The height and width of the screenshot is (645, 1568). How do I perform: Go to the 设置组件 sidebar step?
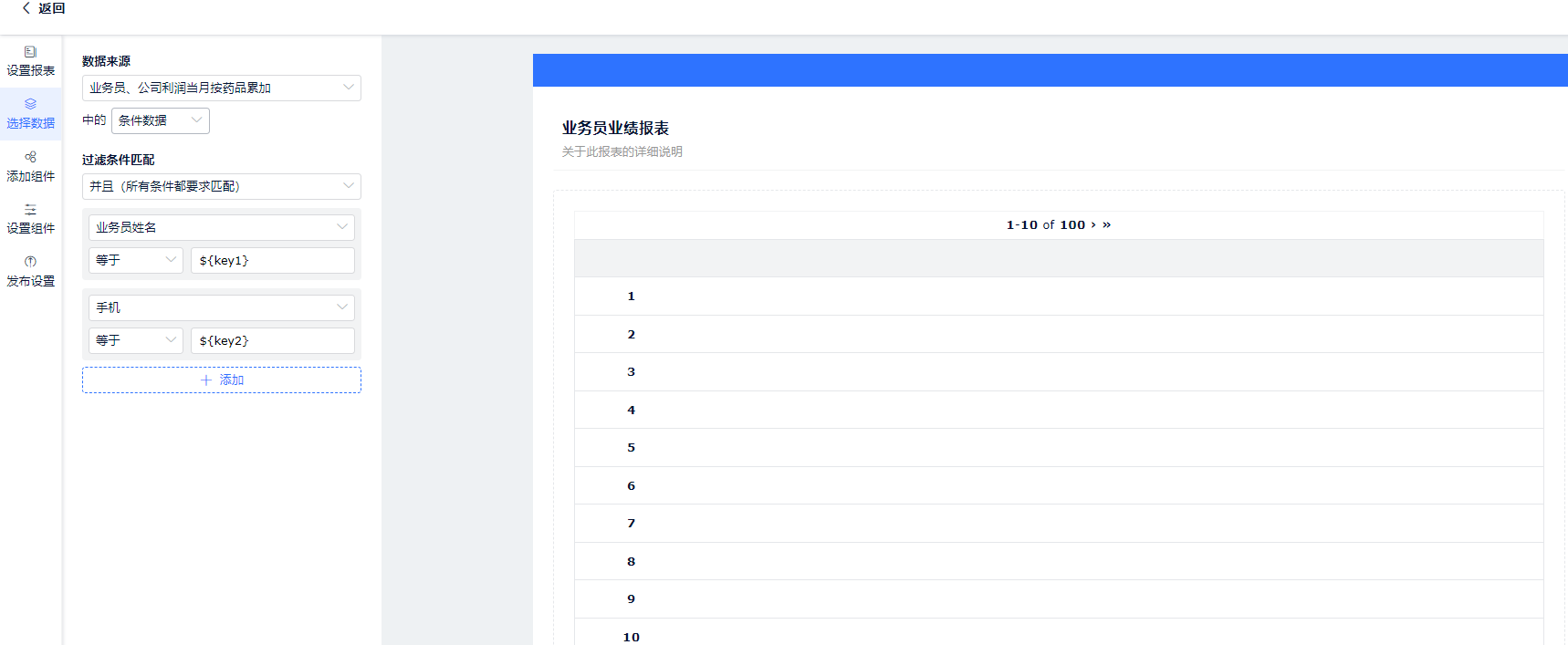click(x=30, y=219)
